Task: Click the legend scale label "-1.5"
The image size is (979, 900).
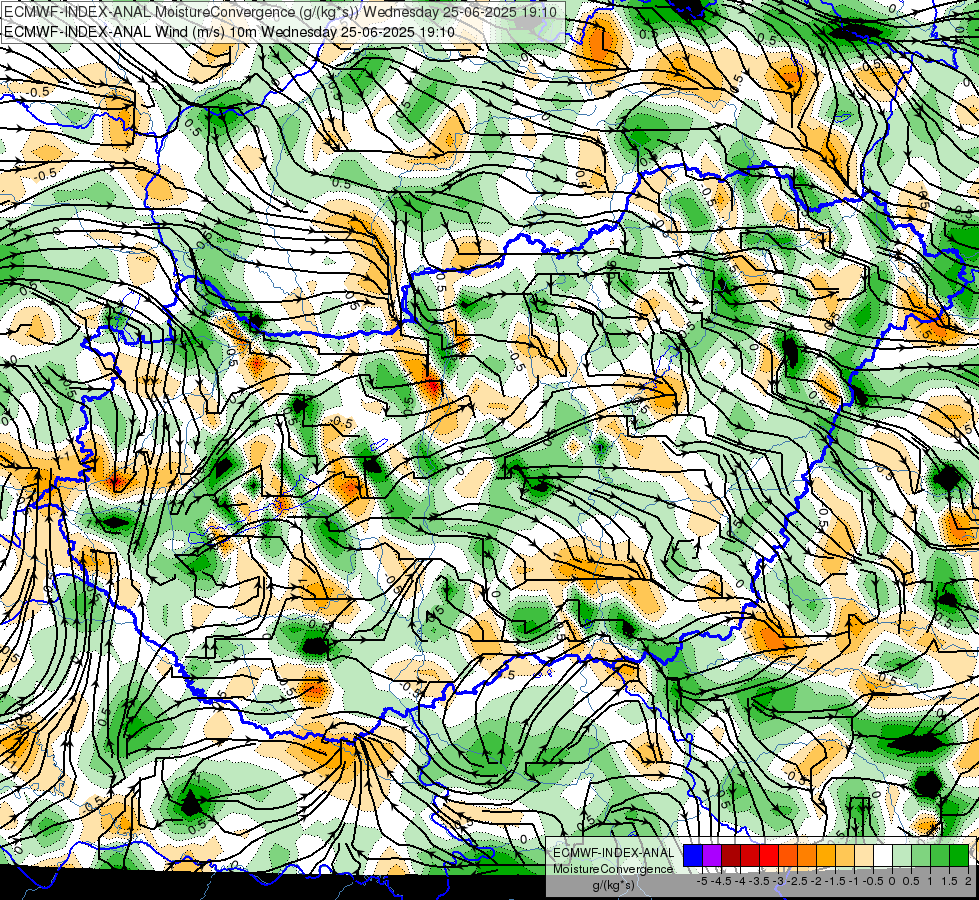Action: pos(835,881)
